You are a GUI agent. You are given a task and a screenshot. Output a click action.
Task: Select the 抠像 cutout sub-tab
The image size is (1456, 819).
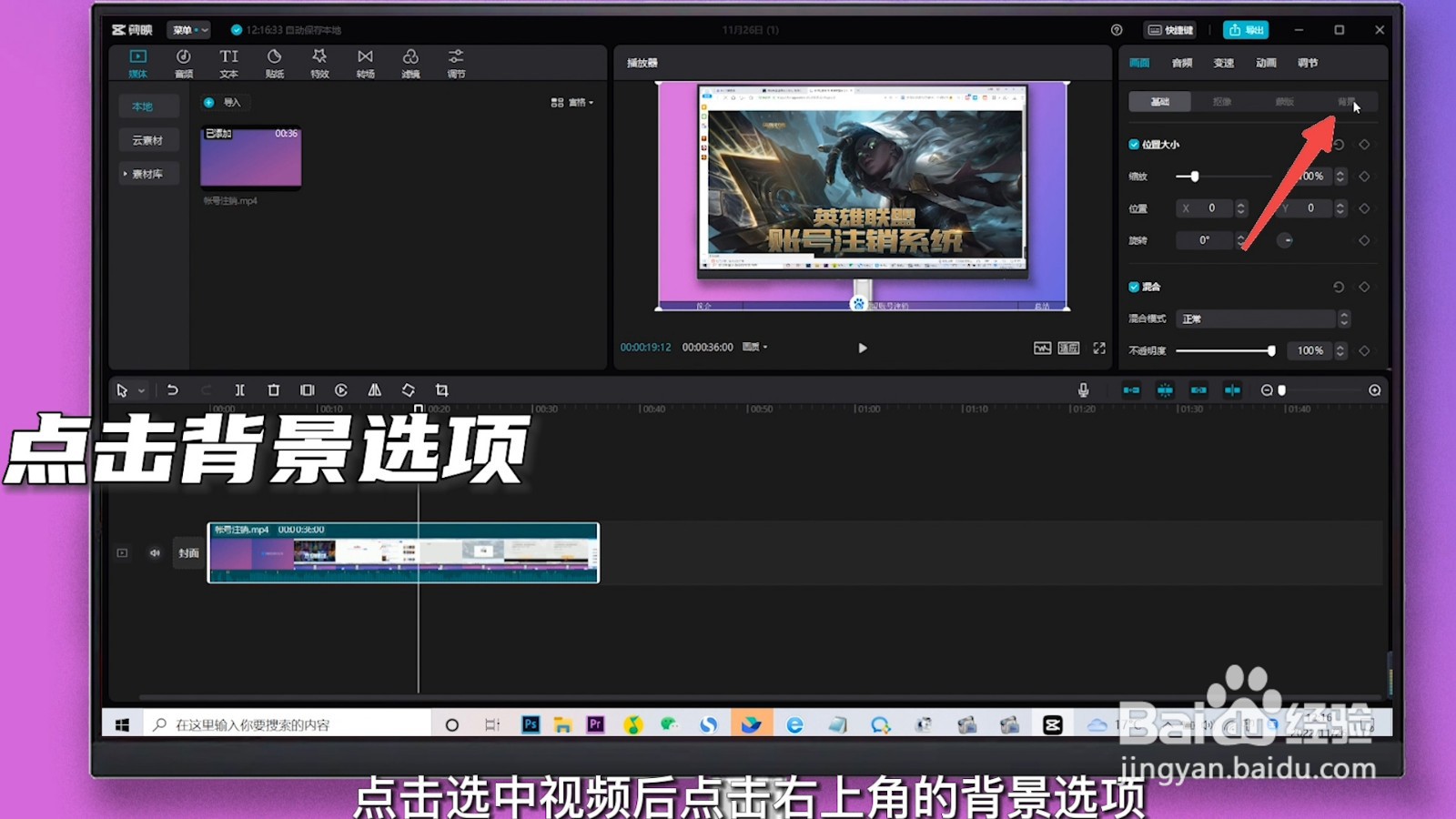click(1222, 102)
